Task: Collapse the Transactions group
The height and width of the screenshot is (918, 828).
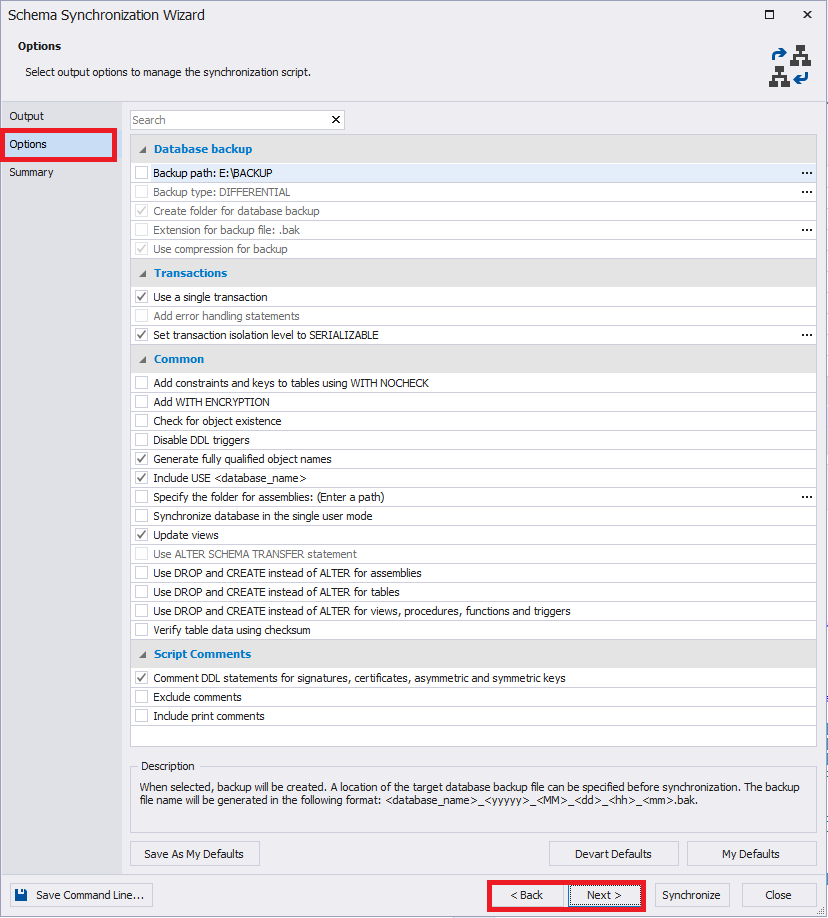Action: [143, 273]
